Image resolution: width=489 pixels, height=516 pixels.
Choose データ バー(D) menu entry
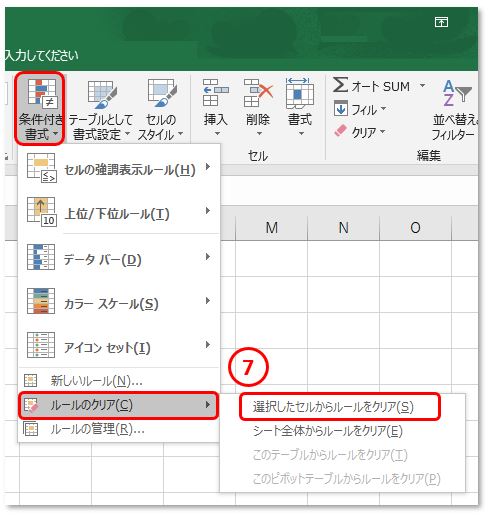click(x=119, y=257)
